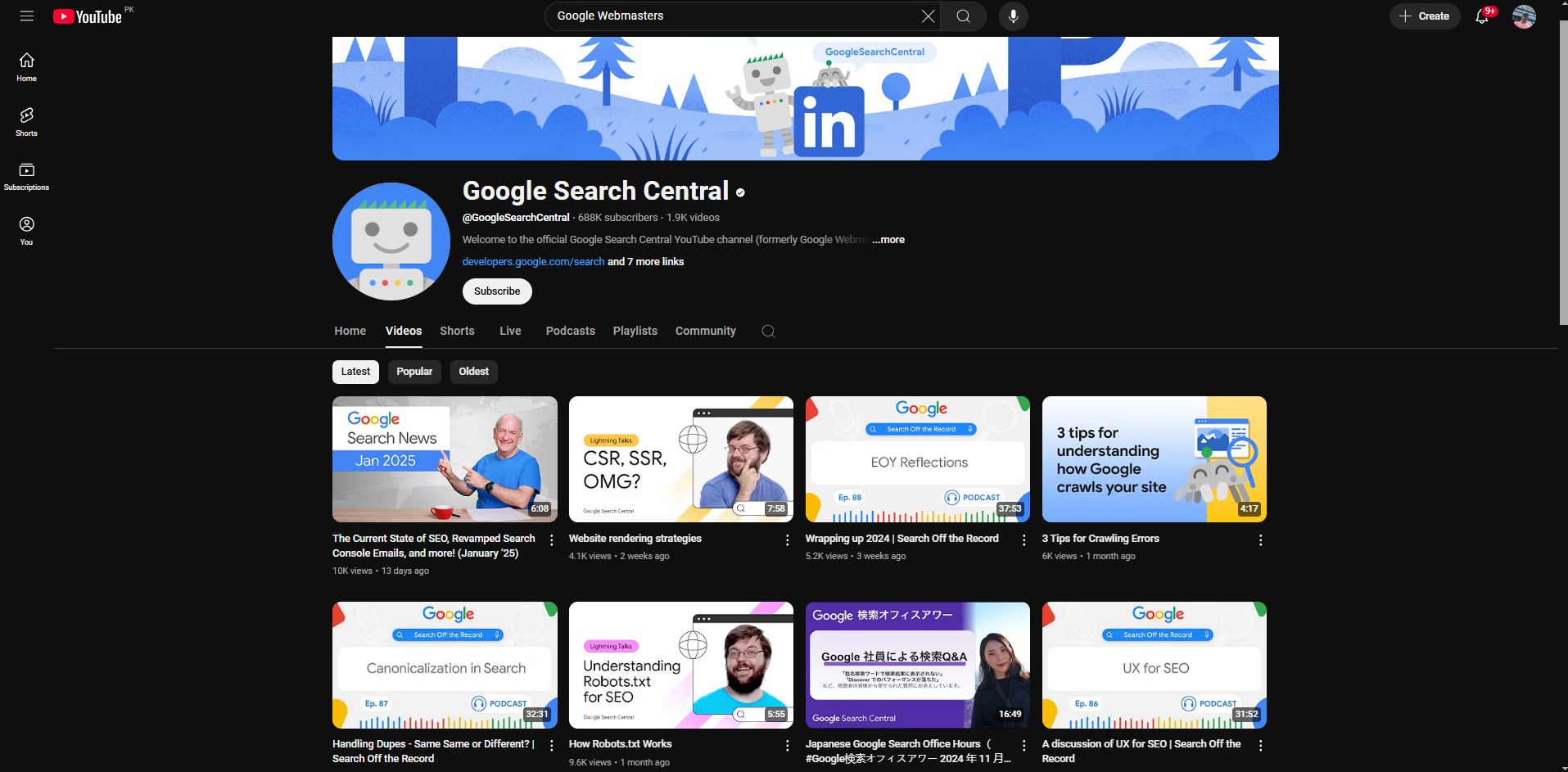Open the YouTube home logo
The image size is (1568, 772).
[x=88, y=16]
